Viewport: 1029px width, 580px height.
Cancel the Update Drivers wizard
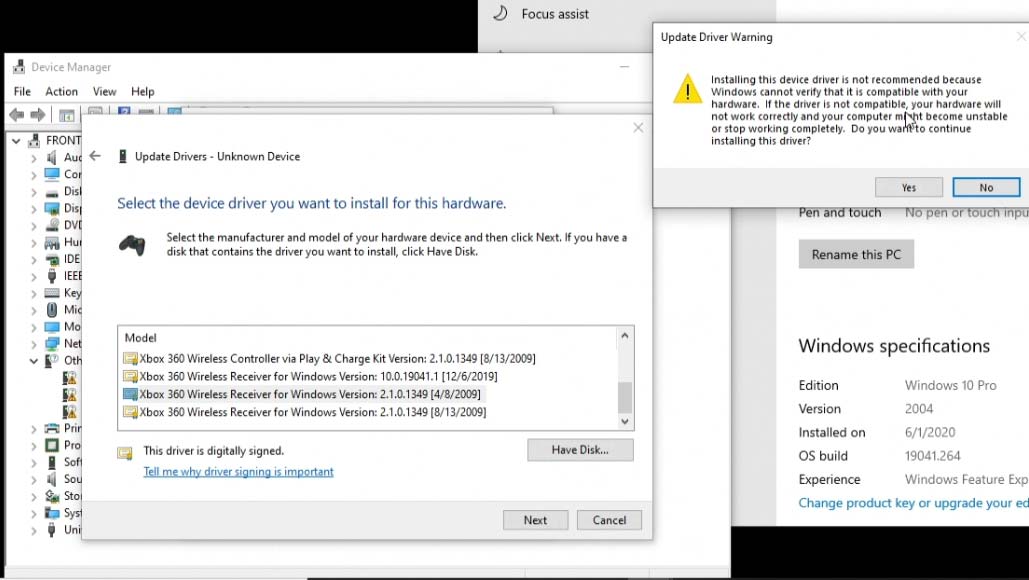click(x=609, y=520)
